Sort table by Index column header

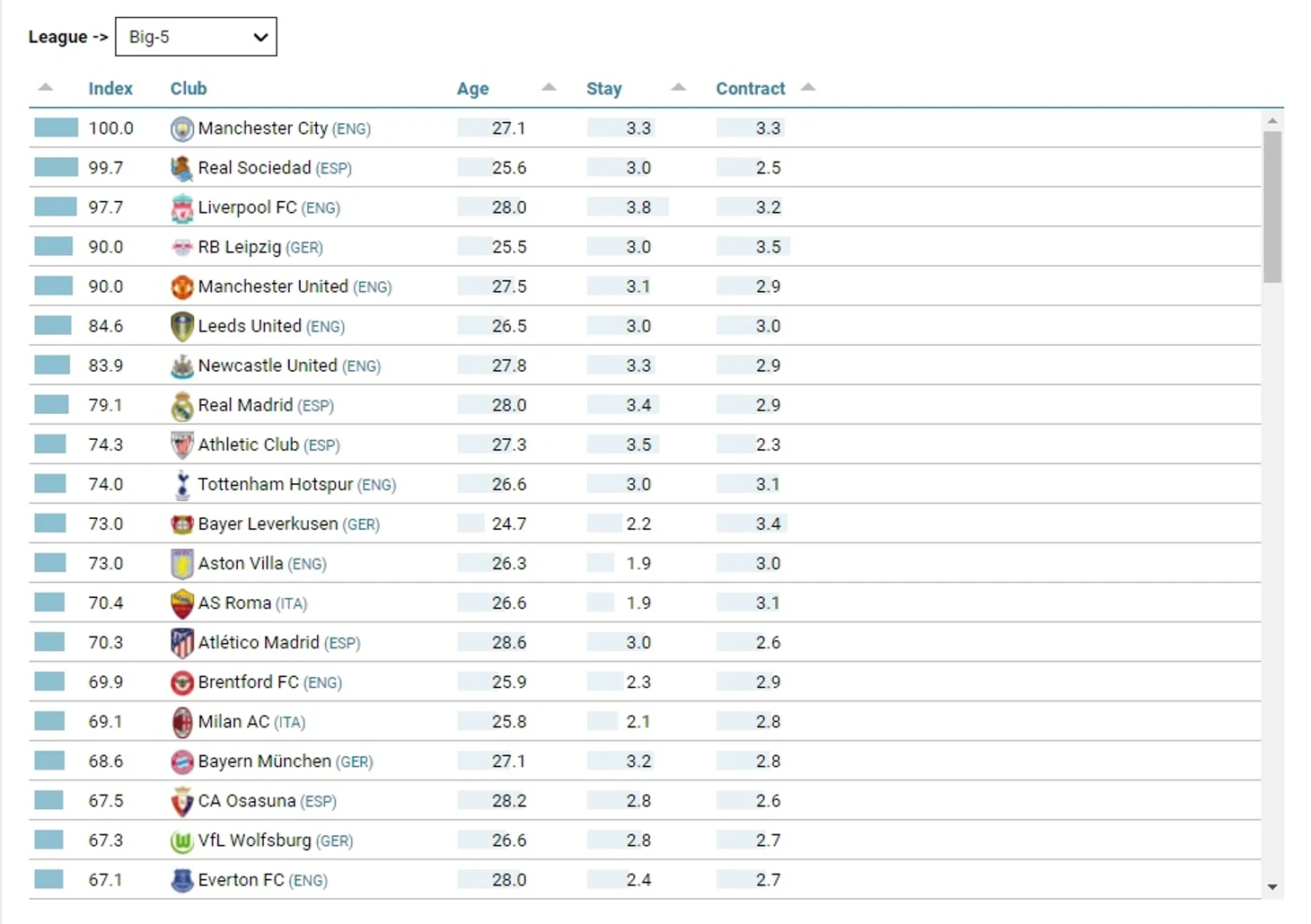[x=110, y=88]
